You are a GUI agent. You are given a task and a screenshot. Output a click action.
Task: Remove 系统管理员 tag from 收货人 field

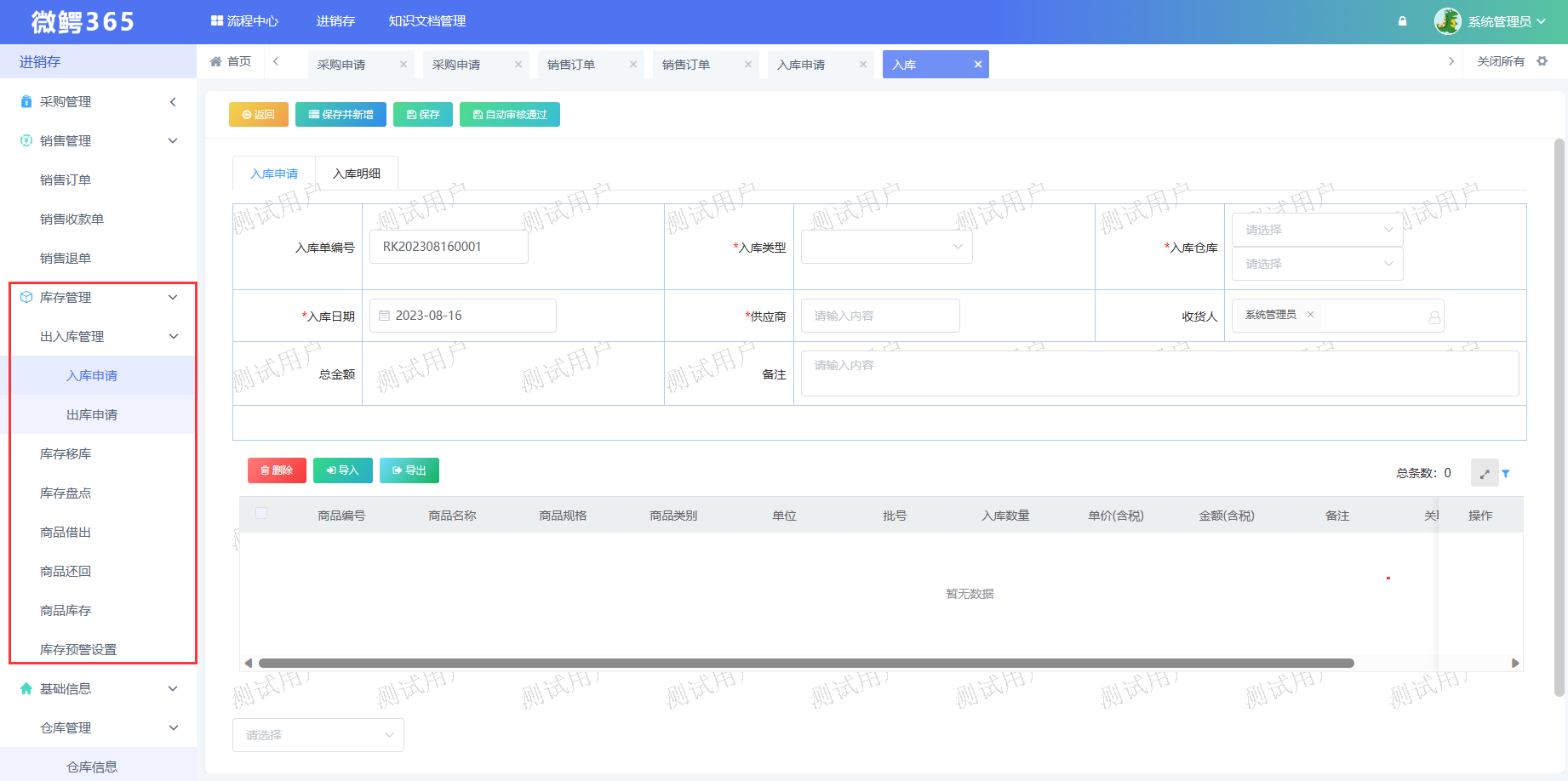(x=1310, y=315)
